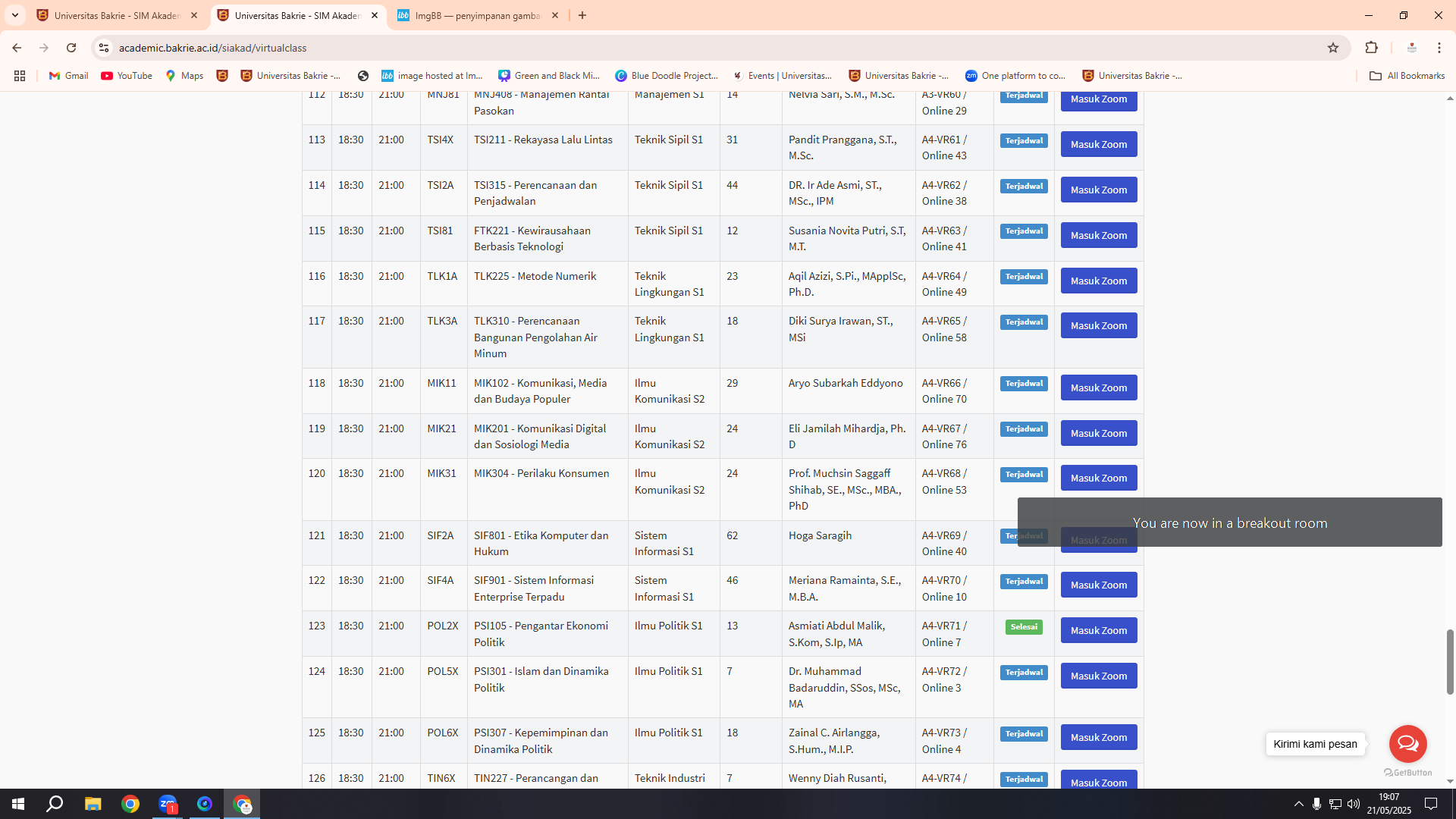Click the scrollbar down arrow
The image size is (1456, 819).
tap(1450, 781)
